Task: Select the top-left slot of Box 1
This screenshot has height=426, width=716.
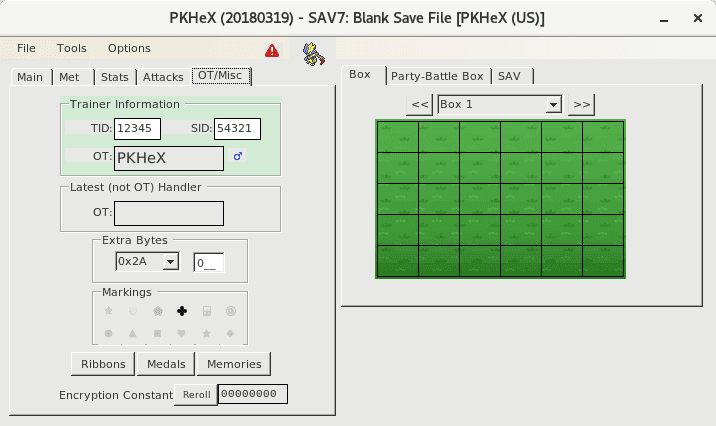Action: pyautogui.click(x=398, y=137)
